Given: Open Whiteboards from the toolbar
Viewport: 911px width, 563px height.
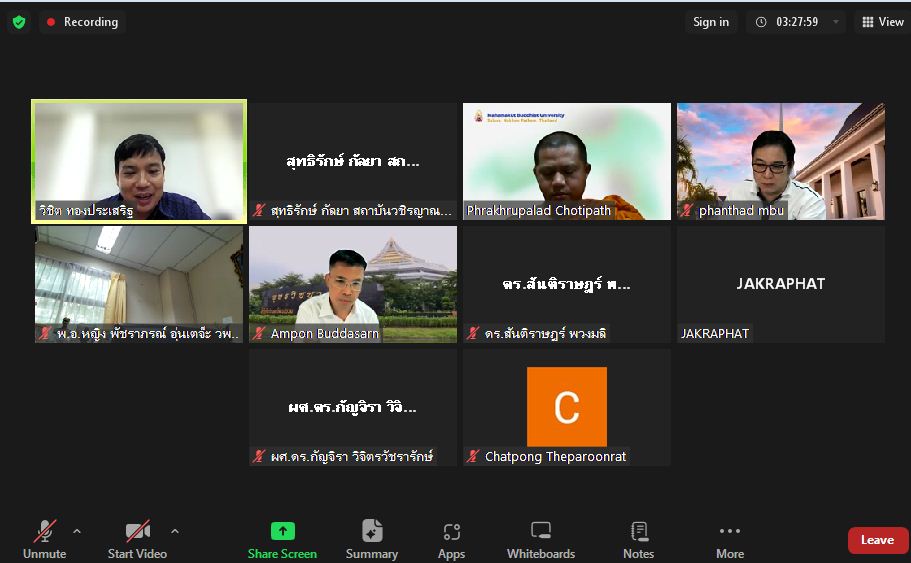Looking at the screenshot, I should pyautogui.click(x=541, y=539).
